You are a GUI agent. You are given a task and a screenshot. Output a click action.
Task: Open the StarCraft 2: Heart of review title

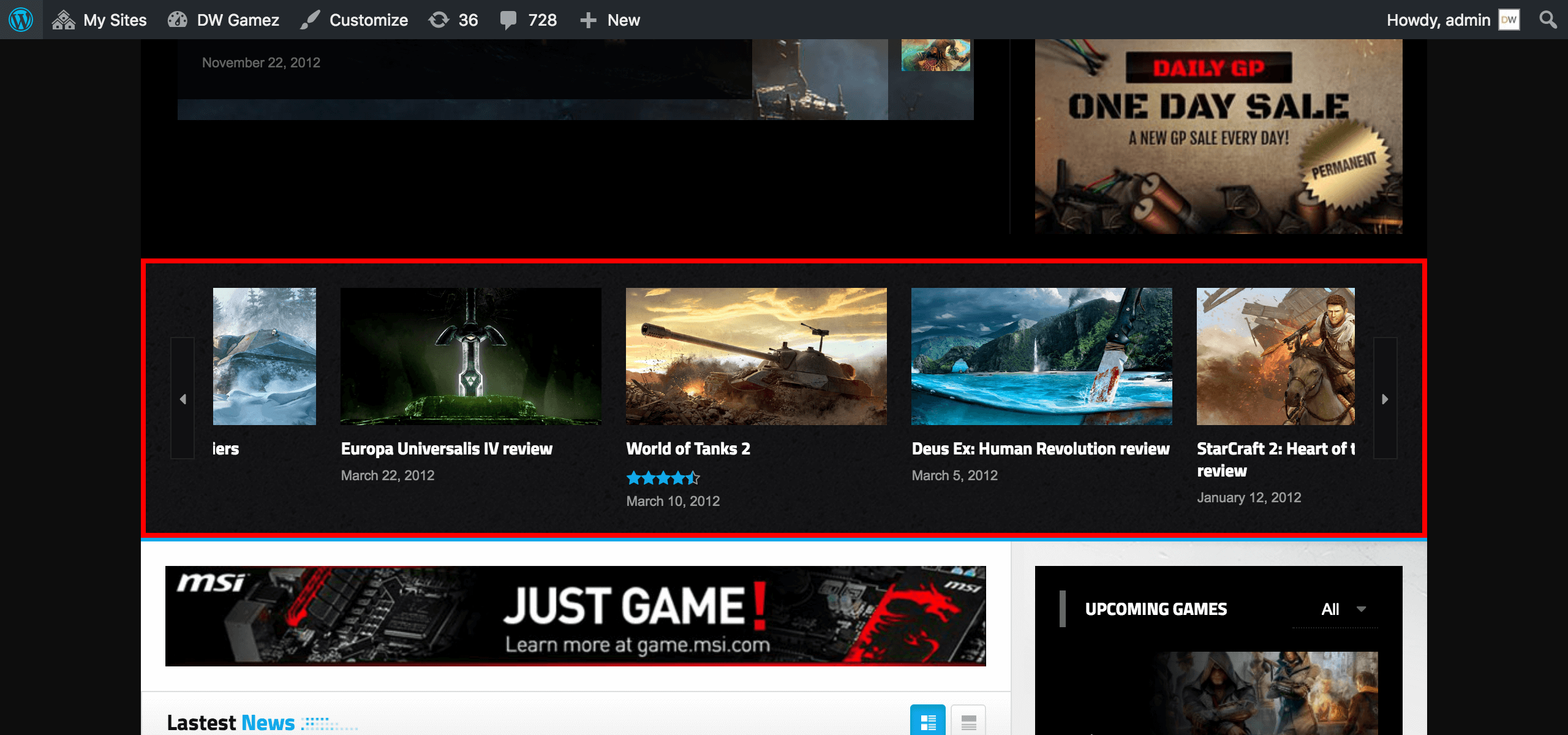point(1276,459)
